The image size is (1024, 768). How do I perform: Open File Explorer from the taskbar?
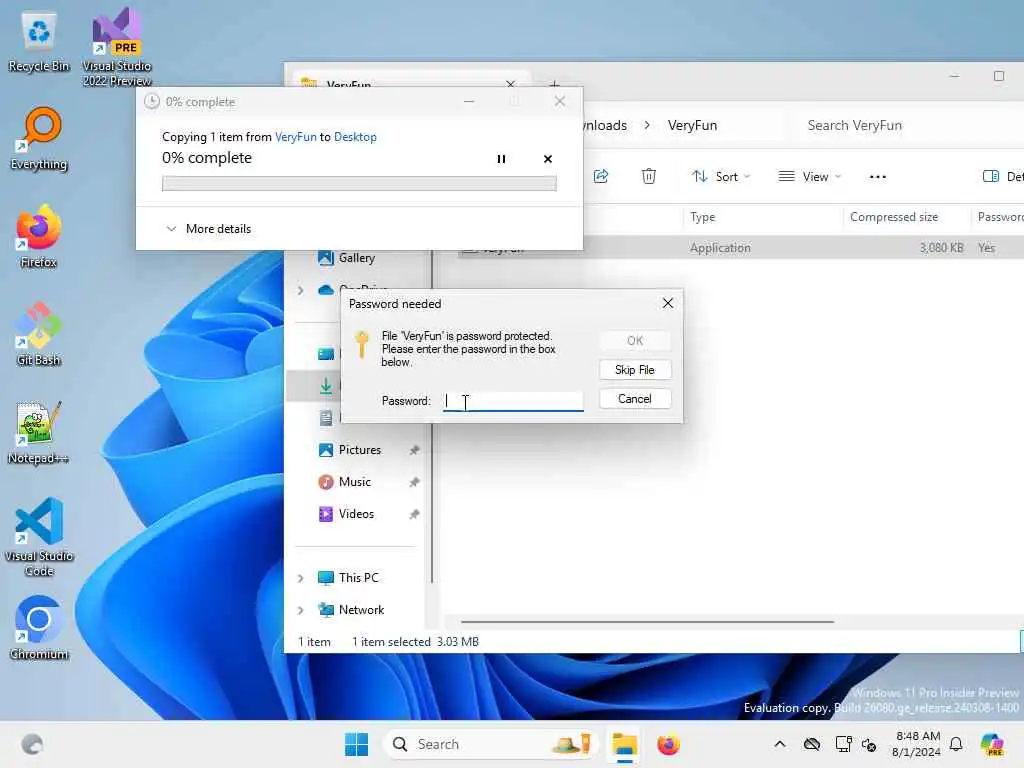[x=624, y=744]
